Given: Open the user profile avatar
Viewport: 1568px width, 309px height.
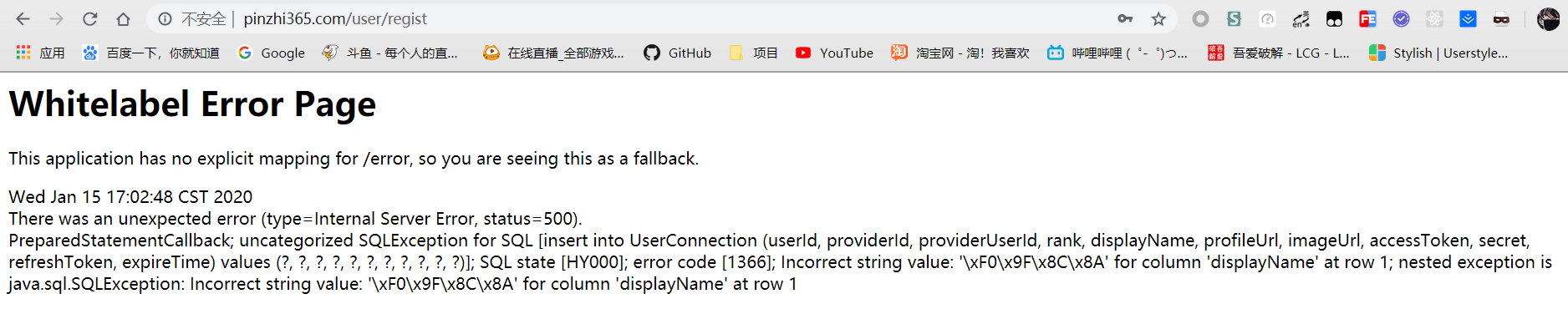Looking at the screenshot, I should pos(1548,18).
